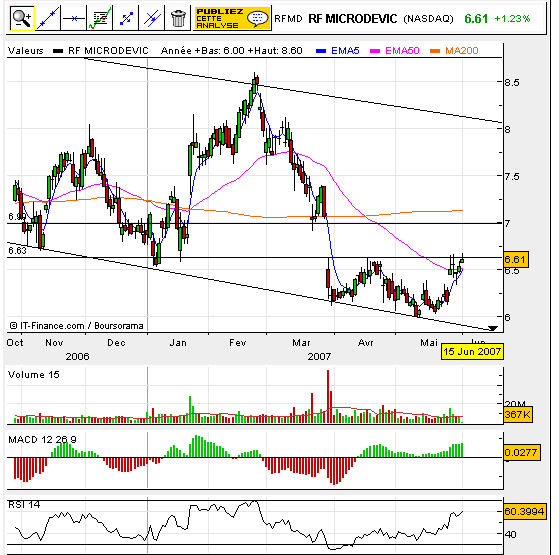Click the black arrow at channel end
This screenshot has width=559, height=555.
(493, 328)
